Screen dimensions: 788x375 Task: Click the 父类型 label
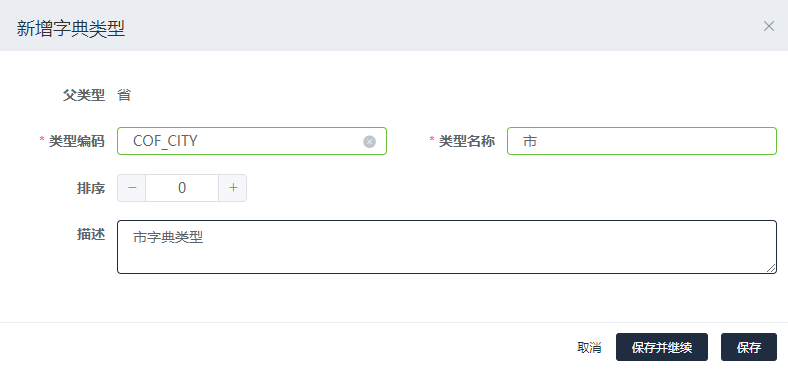tap(83, 95)
